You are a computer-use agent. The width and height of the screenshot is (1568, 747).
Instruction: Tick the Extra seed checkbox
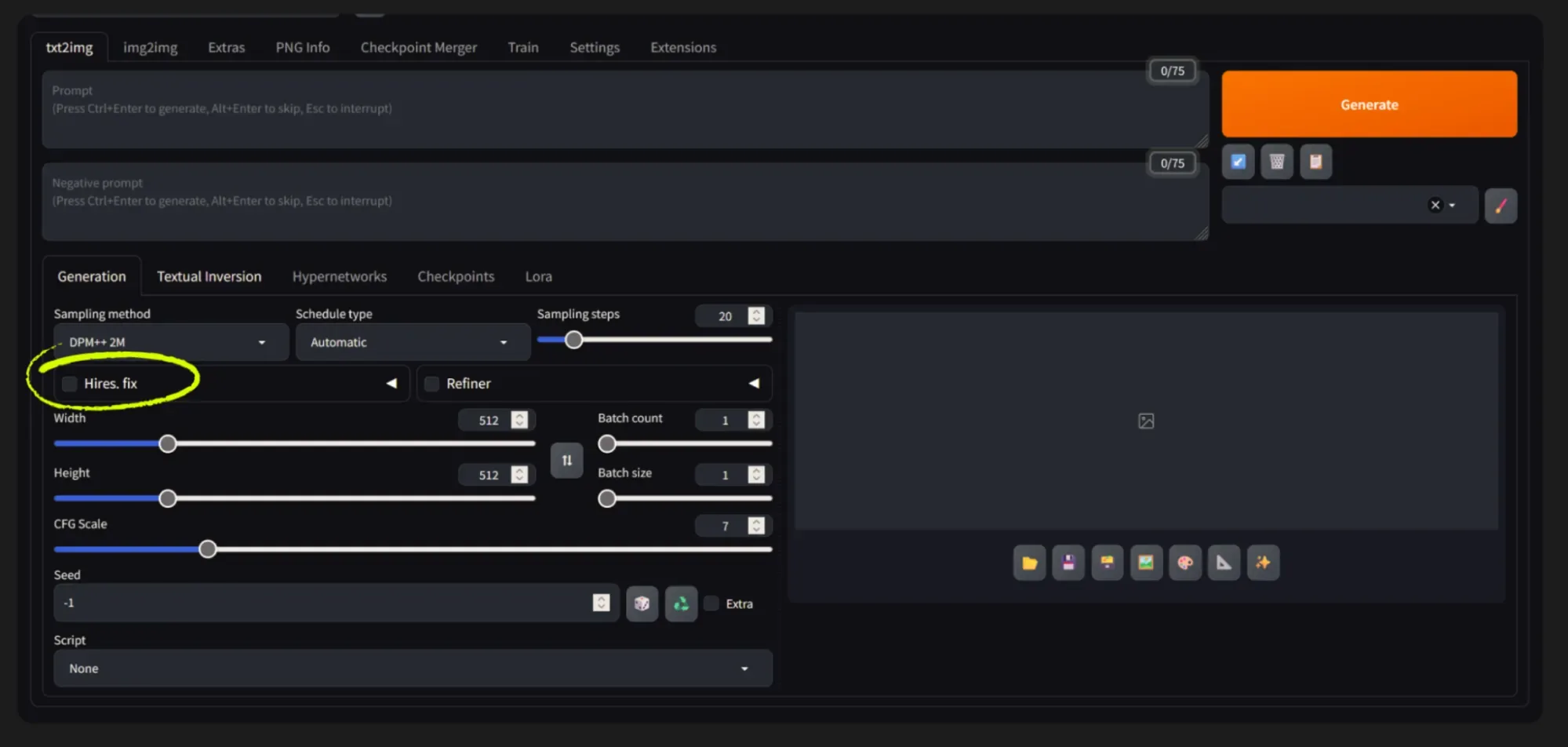point(711,603)
